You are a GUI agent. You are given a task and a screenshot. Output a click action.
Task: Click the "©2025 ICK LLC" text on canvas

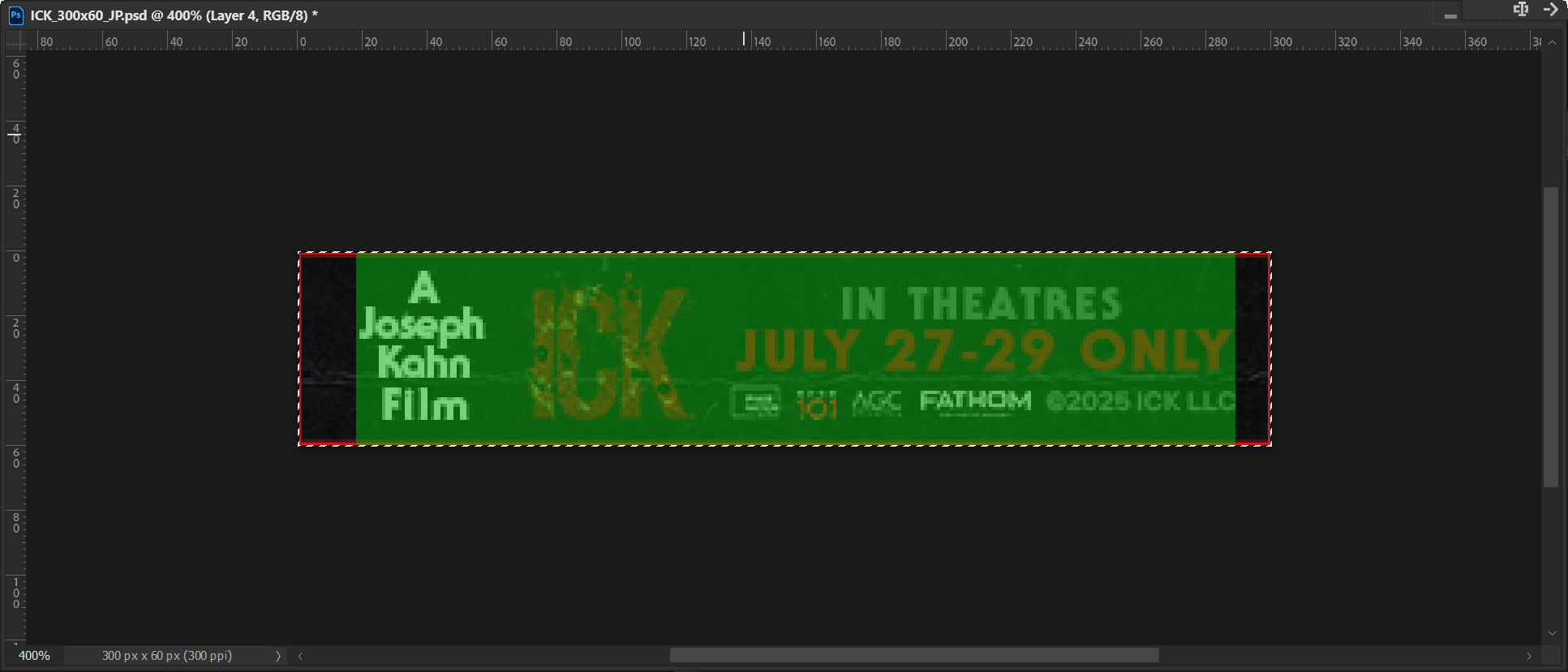point(1140,400)
